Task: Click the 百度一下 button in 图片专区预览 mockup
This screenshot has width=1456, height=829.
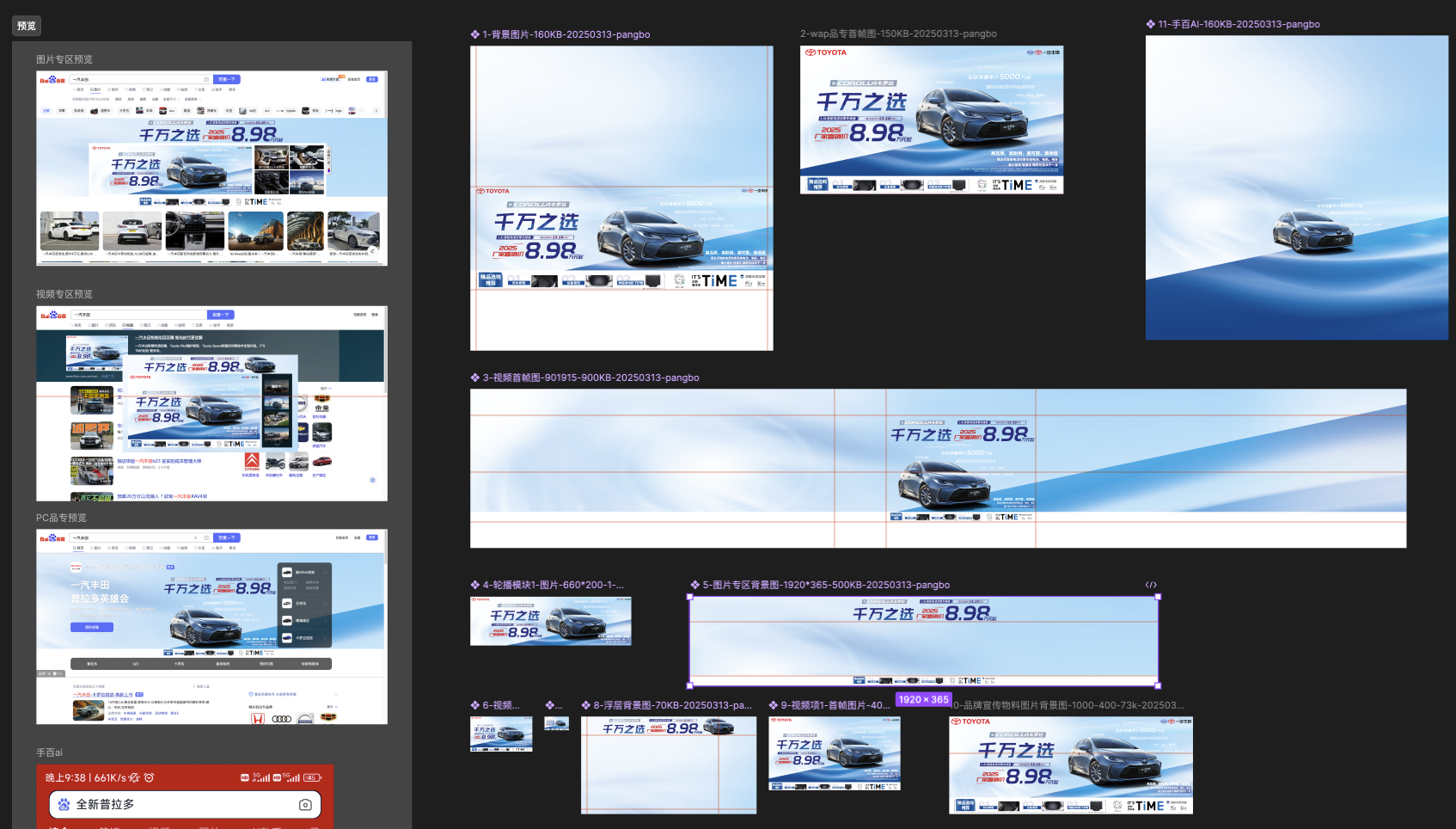Action: pos(227,79)
